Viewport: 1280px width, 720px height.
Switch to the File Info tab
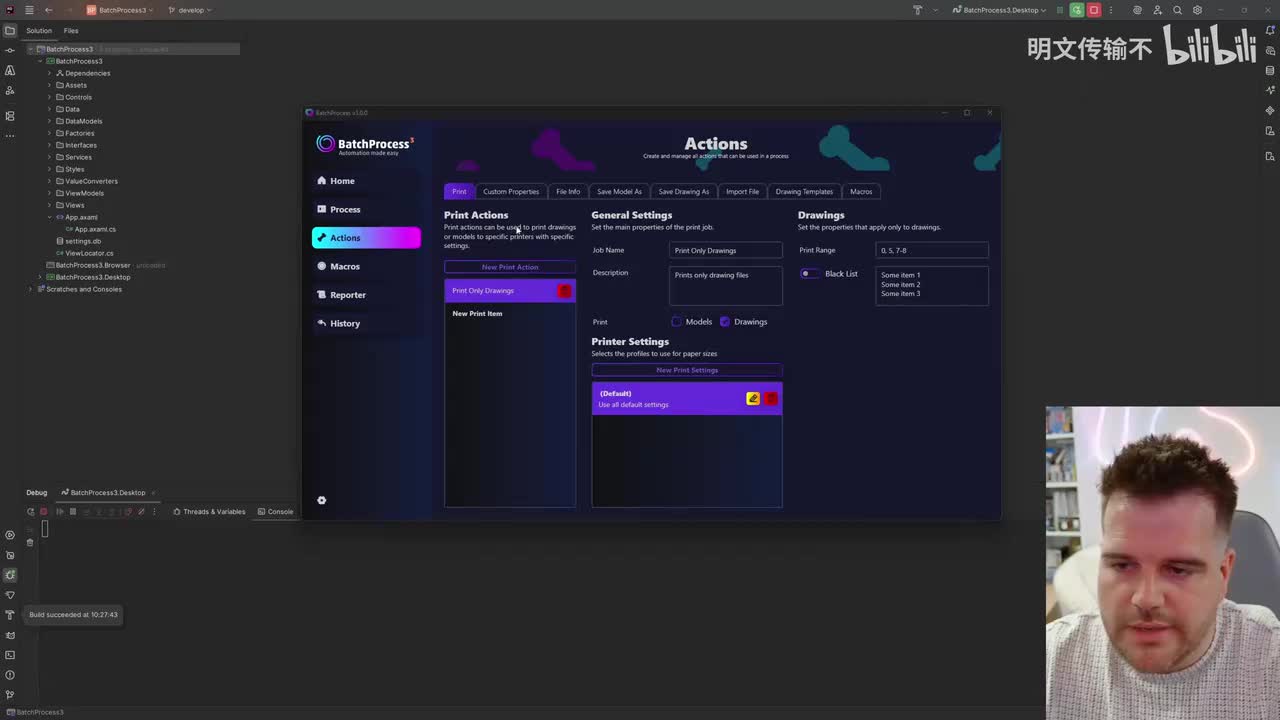(568, 192)
